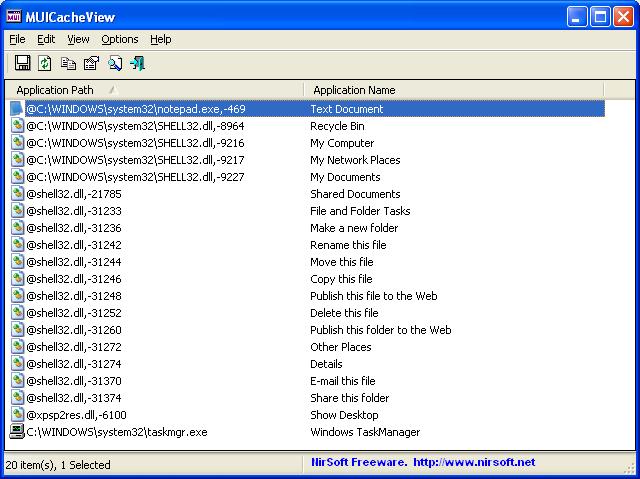
Task: Click the MUICacheView title bar app icon
Action: coord(14,16)
